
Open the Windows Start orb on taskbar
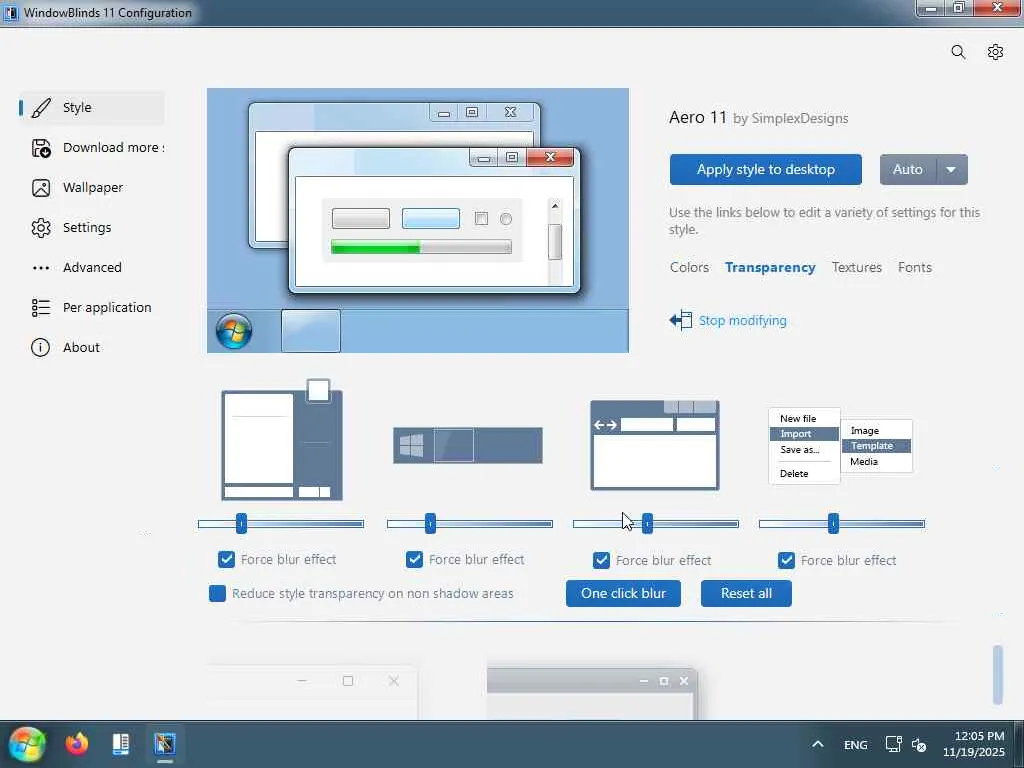(x=27, y=744)
